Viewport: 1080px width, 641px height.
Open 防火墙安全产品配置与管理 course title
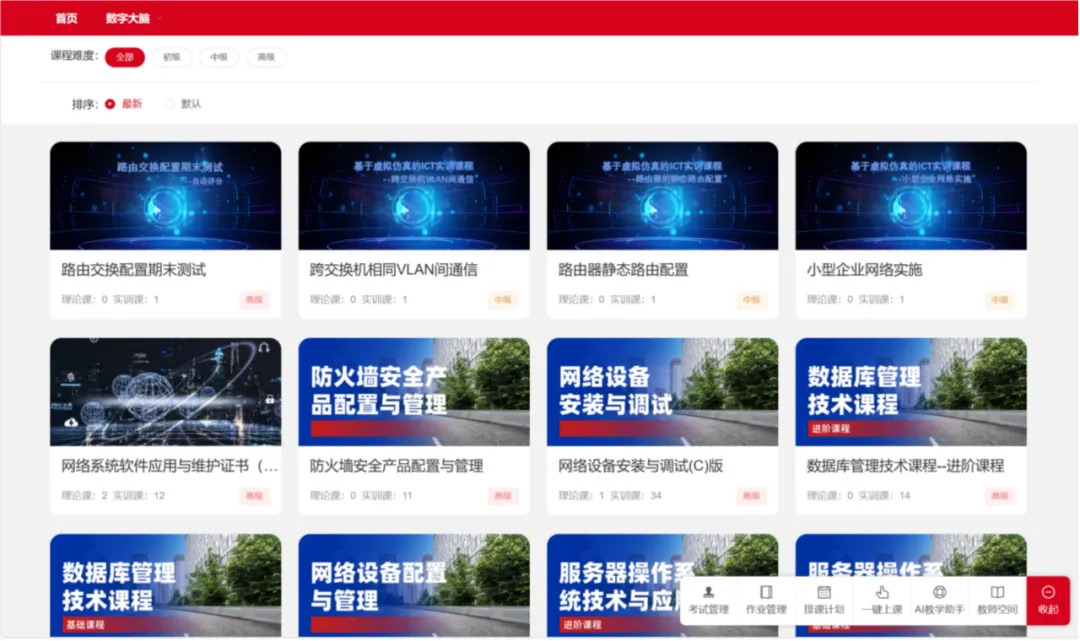[396, 466]
